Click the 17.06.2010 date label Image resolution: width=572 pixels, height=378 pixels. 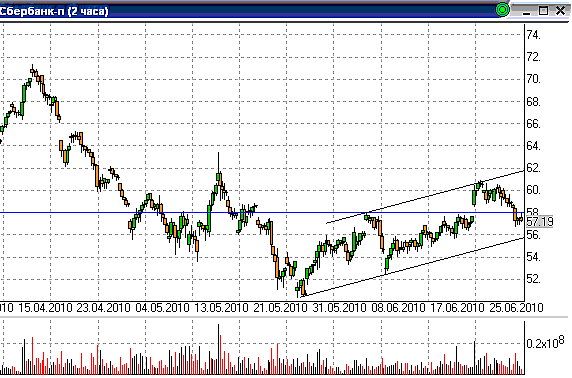click(x=457, y=308)
